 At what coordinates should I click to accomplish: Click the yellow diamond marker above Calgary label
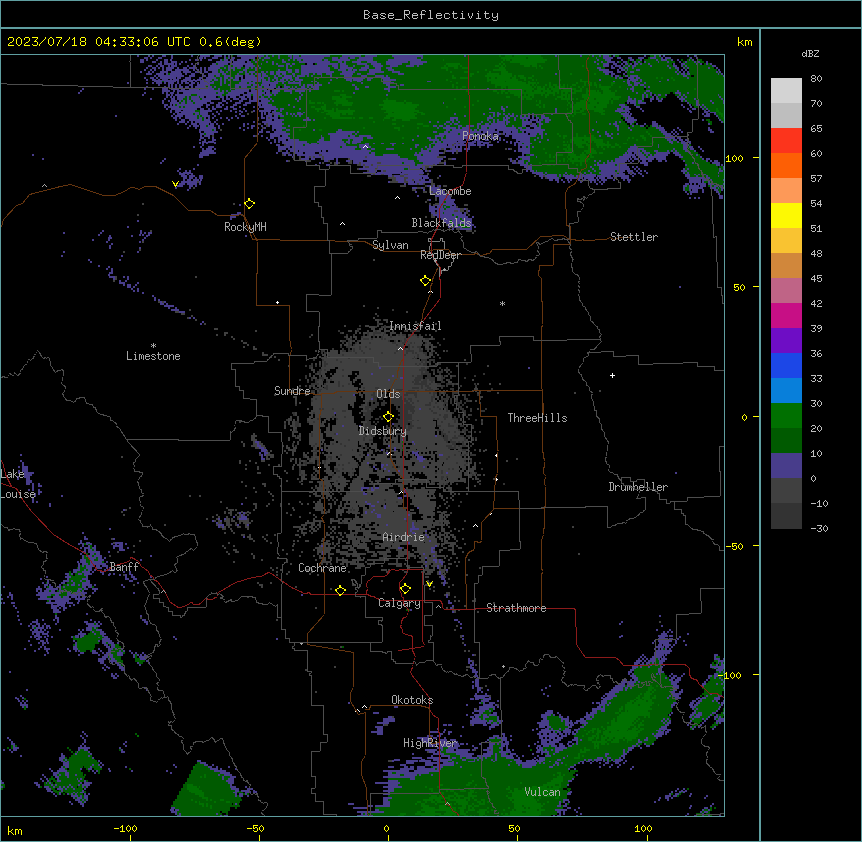405,589
